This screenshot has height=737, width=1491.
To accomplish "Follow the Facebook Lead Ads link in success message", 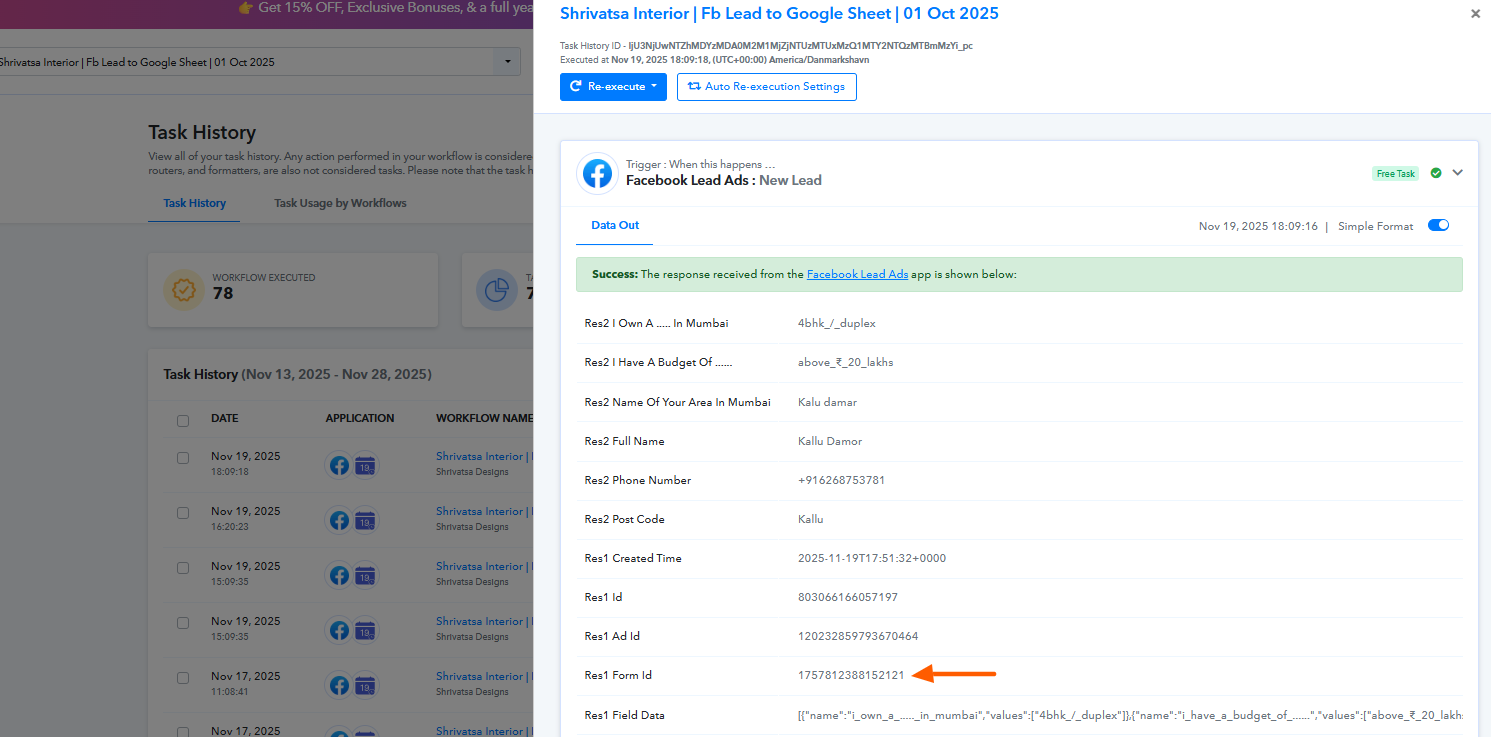I will coord(857,274).
